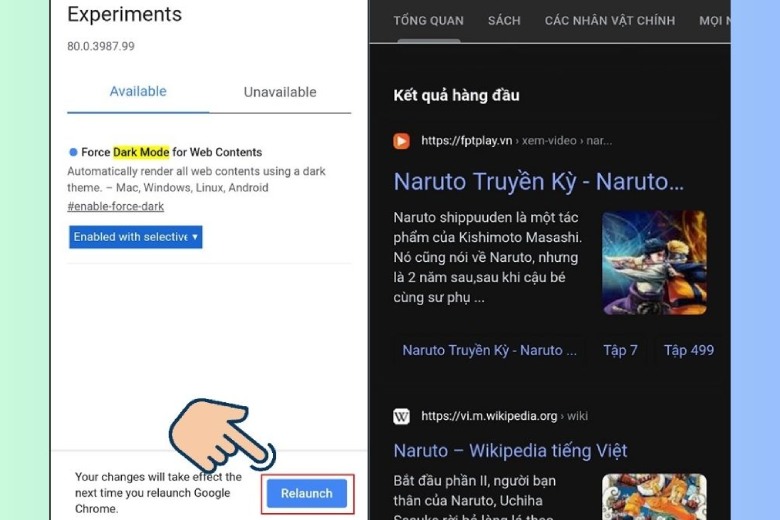Image resolution: width=780 pixels, height=520 pixels.
Task: Click the fptplay orange play favicon
Action: coord(401,141)
